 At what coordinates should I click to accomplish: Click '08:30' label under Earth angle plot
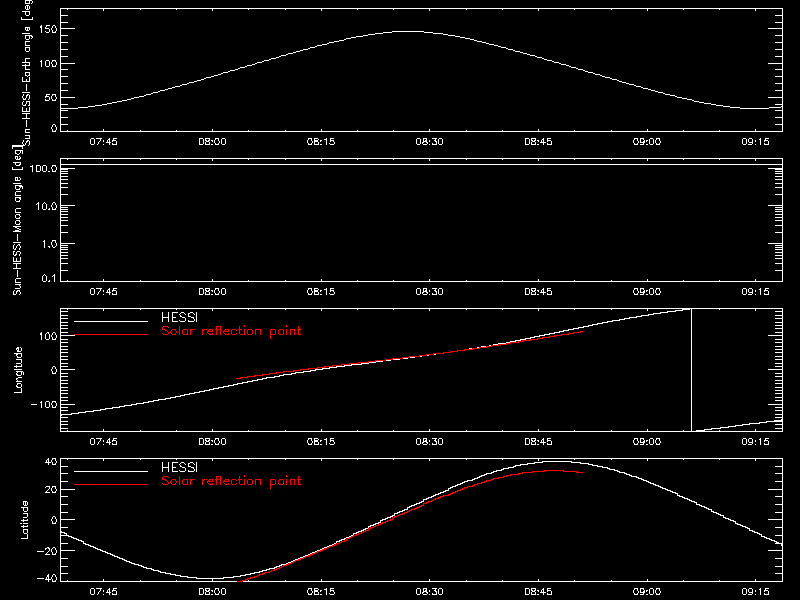pos(430,142)
